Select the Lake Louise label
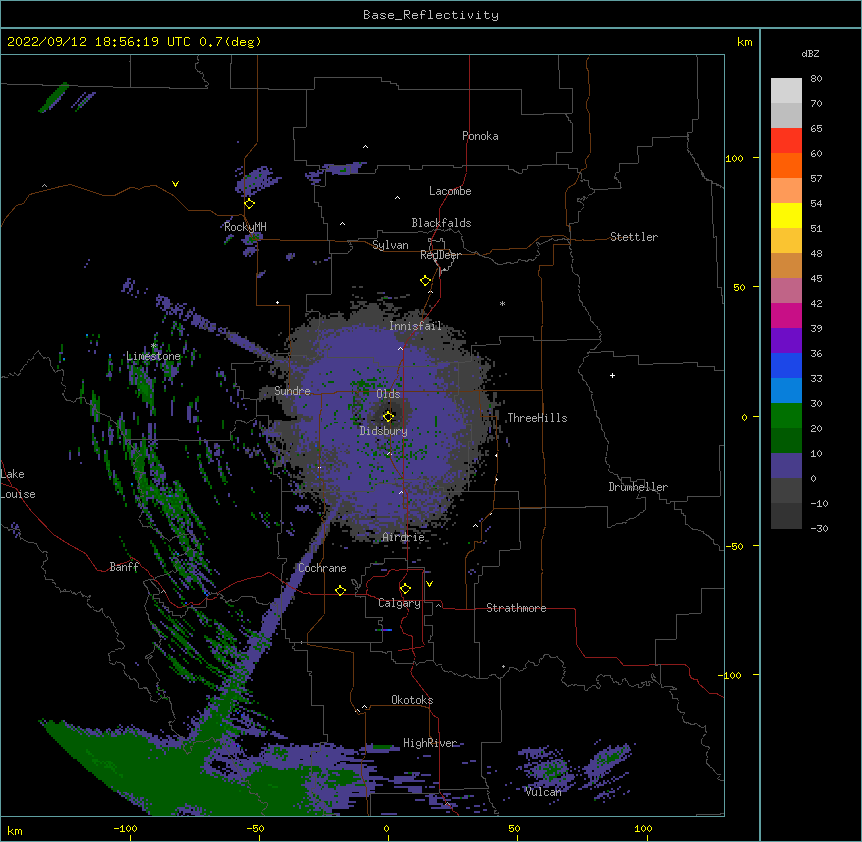Viewport: 862px width, 842px height. click(x=18, y=484)
